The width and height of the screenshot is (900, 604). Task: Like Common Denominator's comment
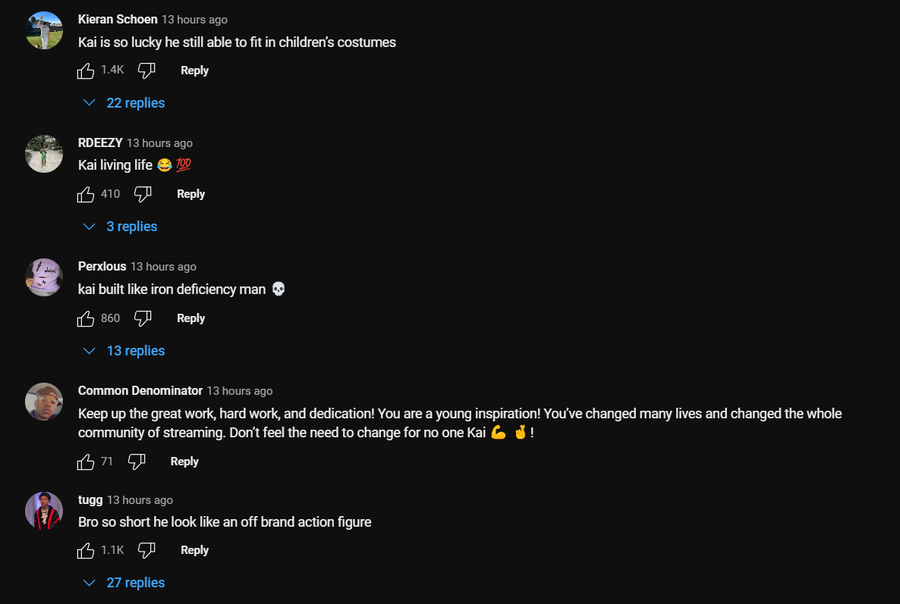[x=86, y=461]
